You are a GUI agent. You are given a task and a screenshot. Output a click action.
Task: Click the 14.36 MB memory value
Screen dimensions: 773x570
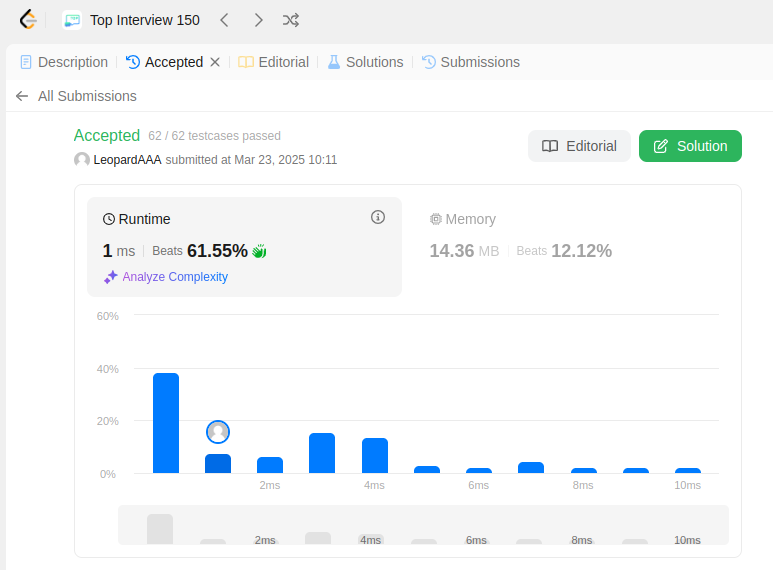464,250
